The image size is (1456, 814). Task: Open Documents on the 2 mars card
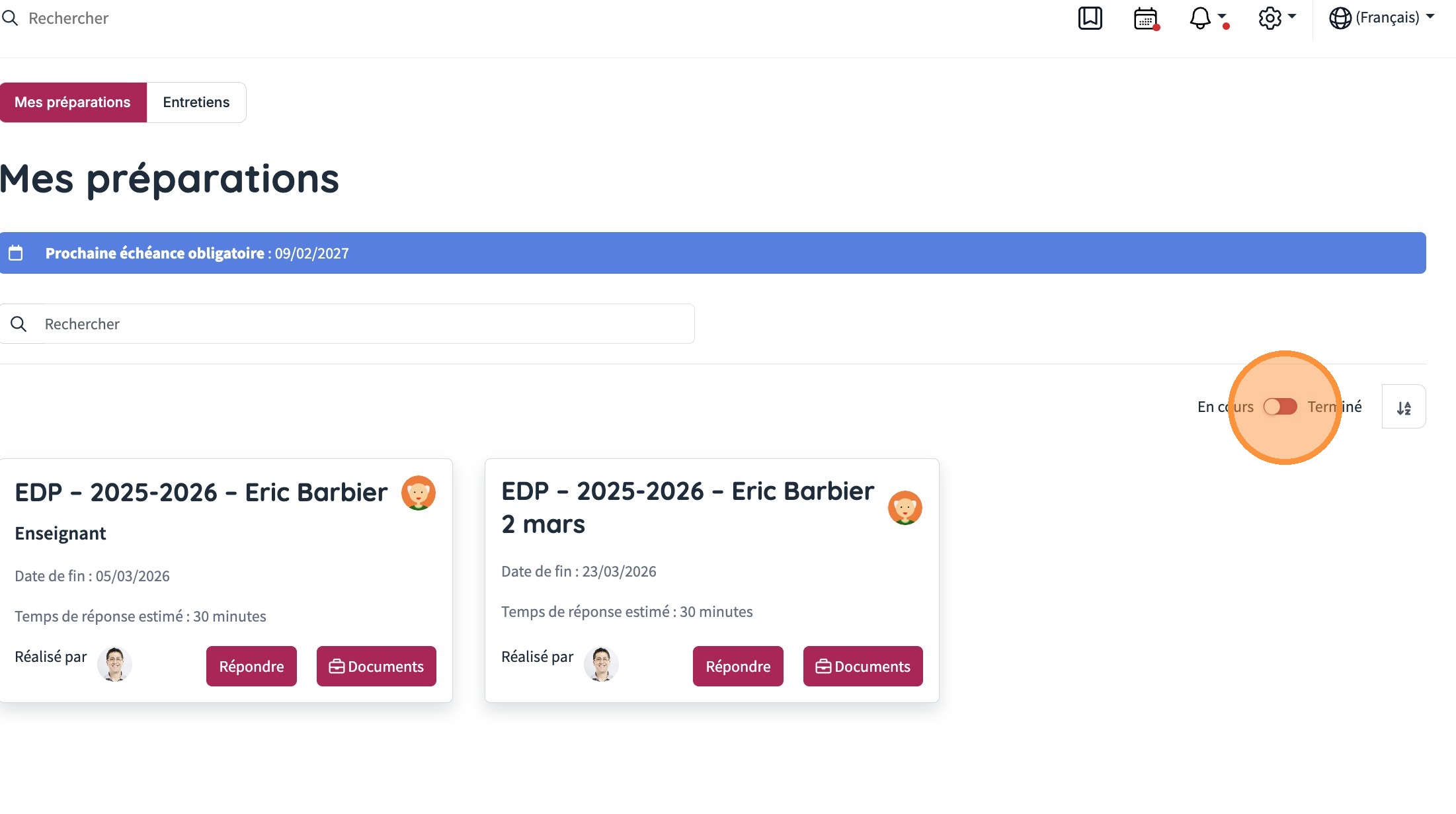click(863, 667)
